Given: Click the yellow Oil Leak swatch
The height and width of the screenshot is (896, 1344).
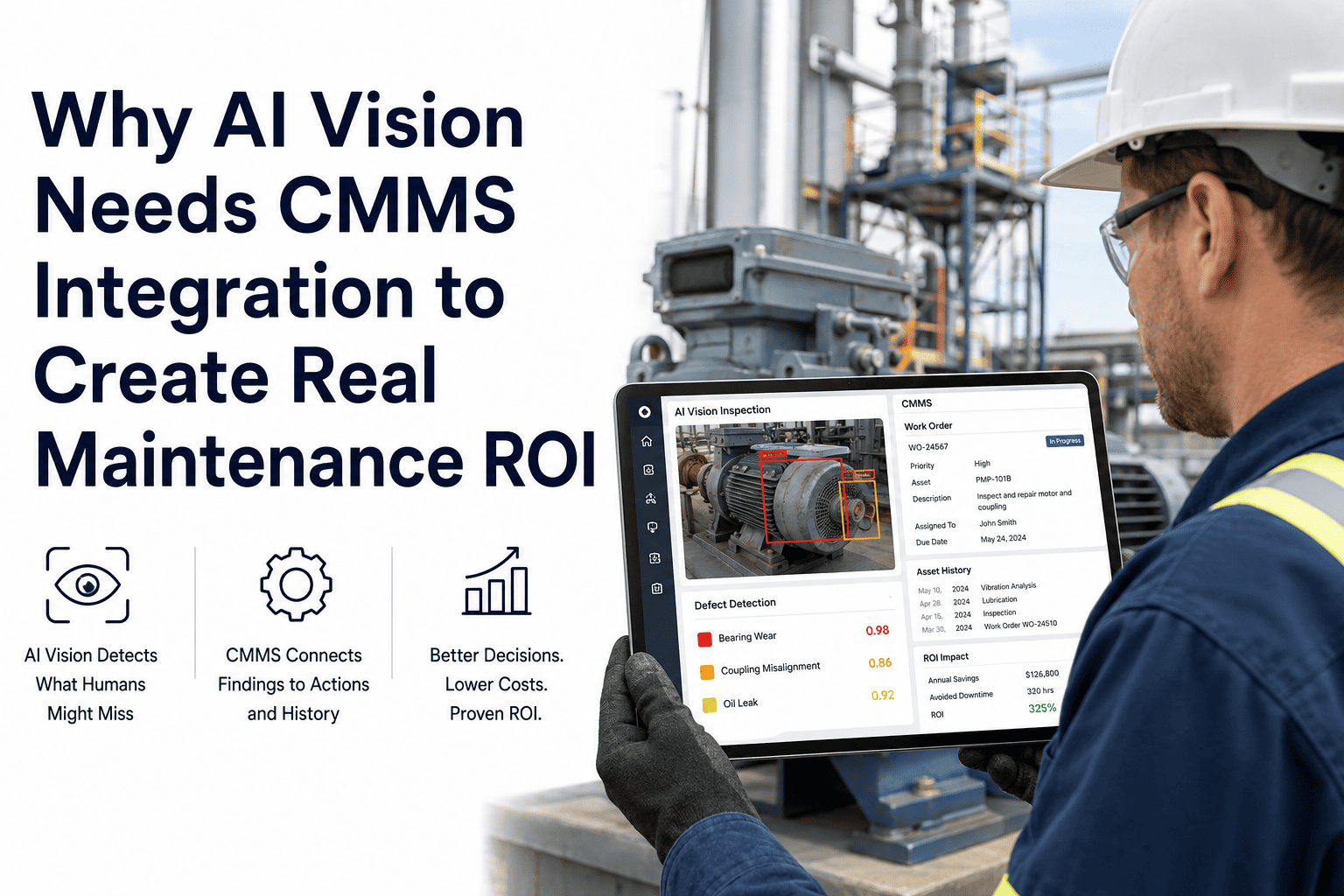Looking at the screenshot, I should [710, 704].
